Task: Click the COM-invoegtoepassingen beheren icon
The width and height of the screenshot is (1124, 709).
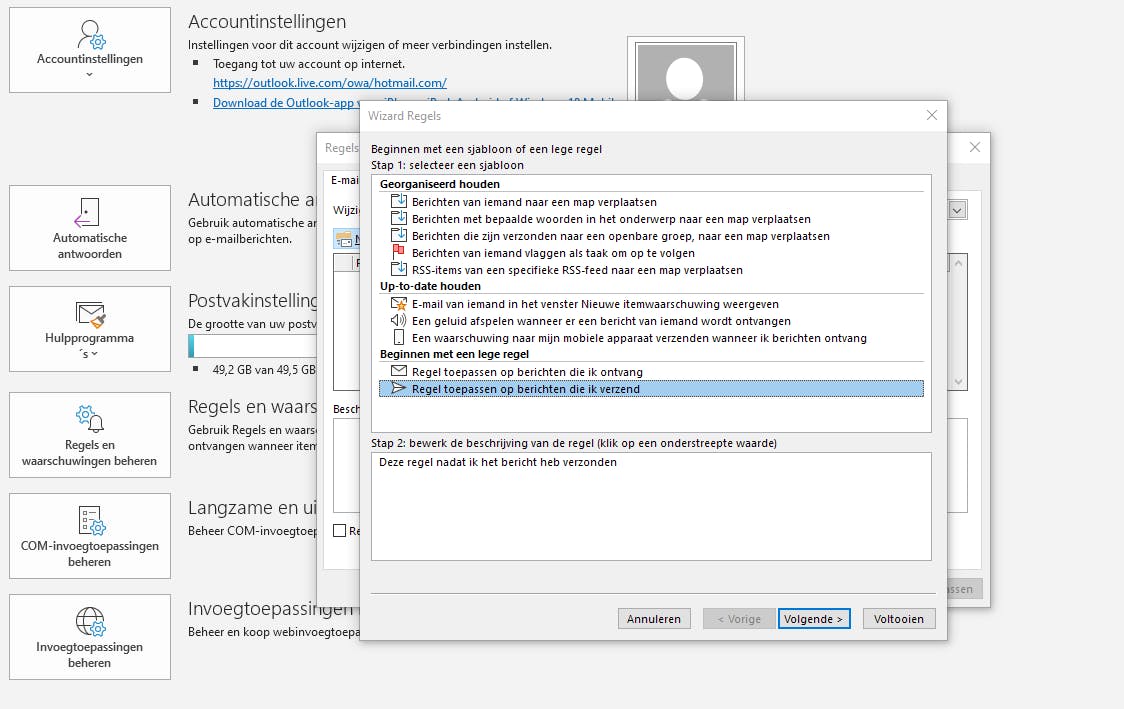Action: 91,520
